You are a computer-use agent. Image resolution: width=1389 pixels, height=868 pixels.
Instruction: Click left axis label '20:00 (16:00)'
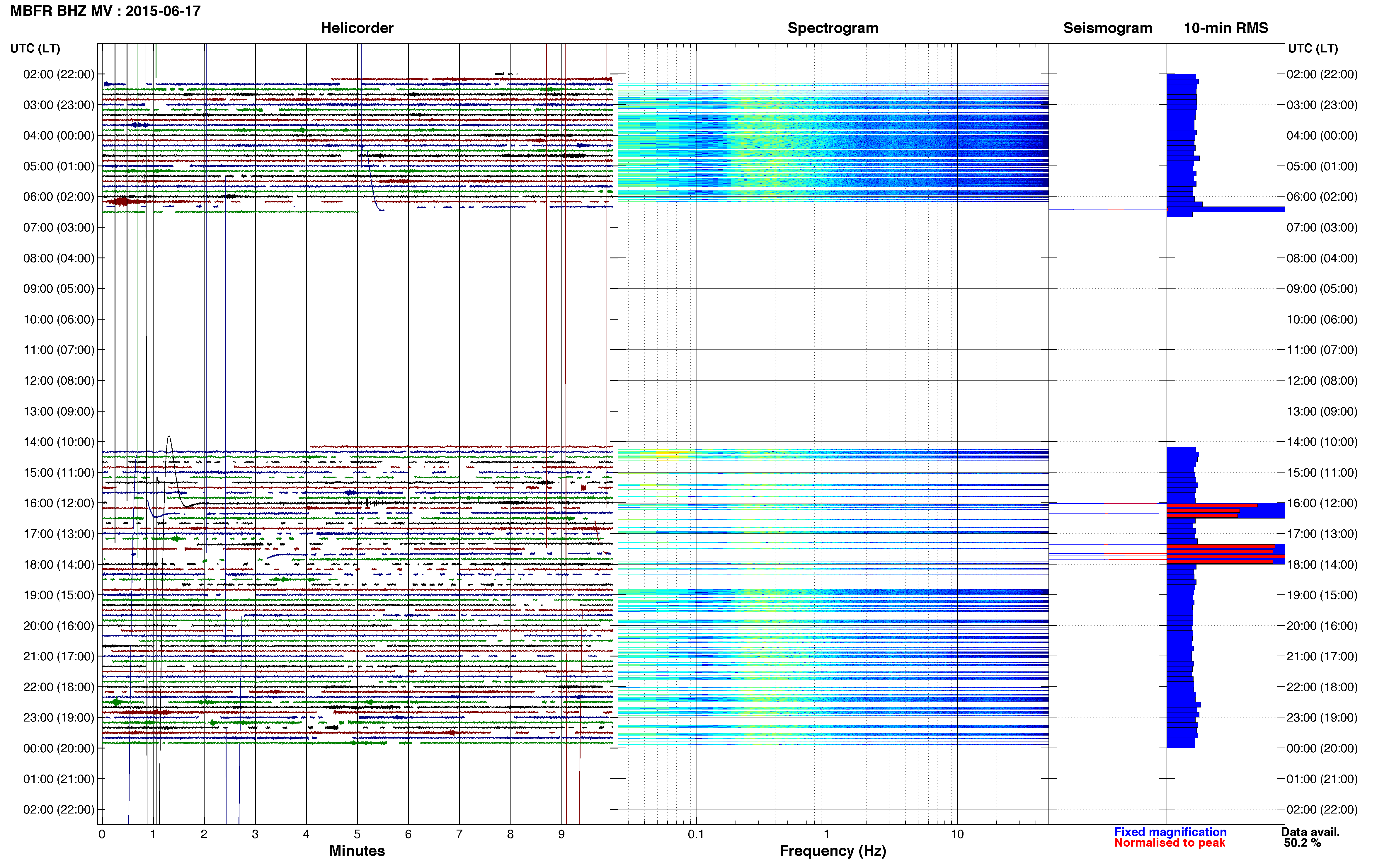(x=59, y=626)
